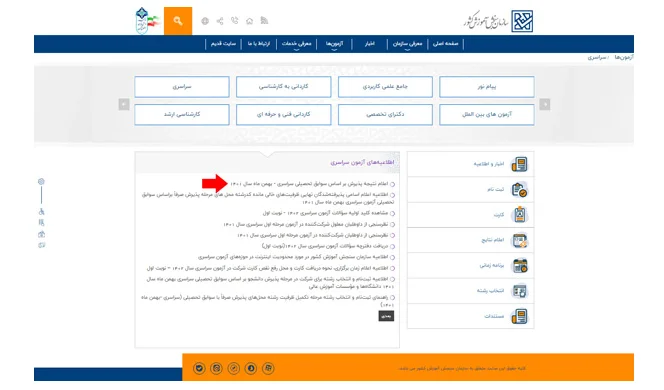Select پیام نور exam button

pos(487,87)
